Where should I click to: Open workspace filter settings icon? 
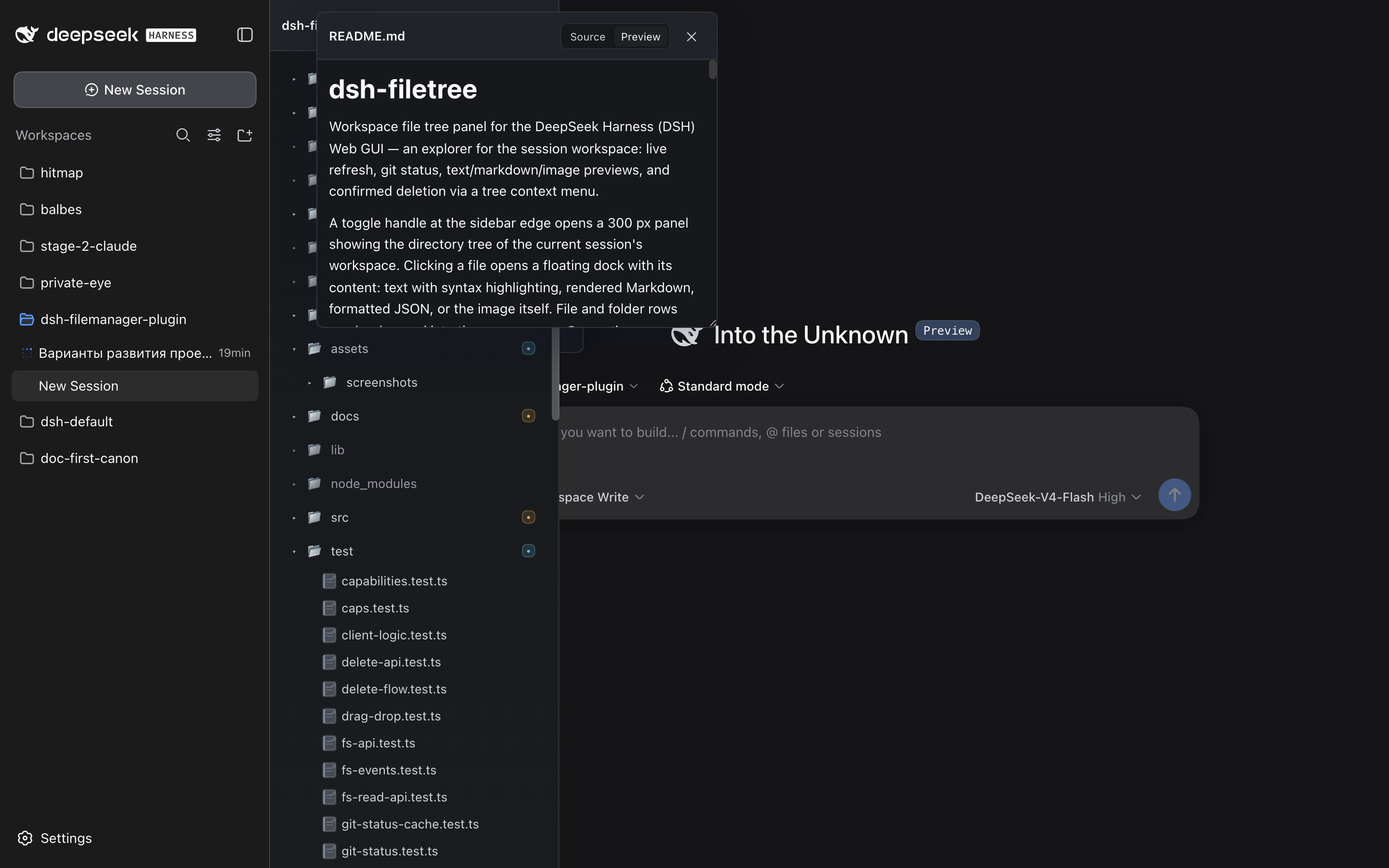214,135
